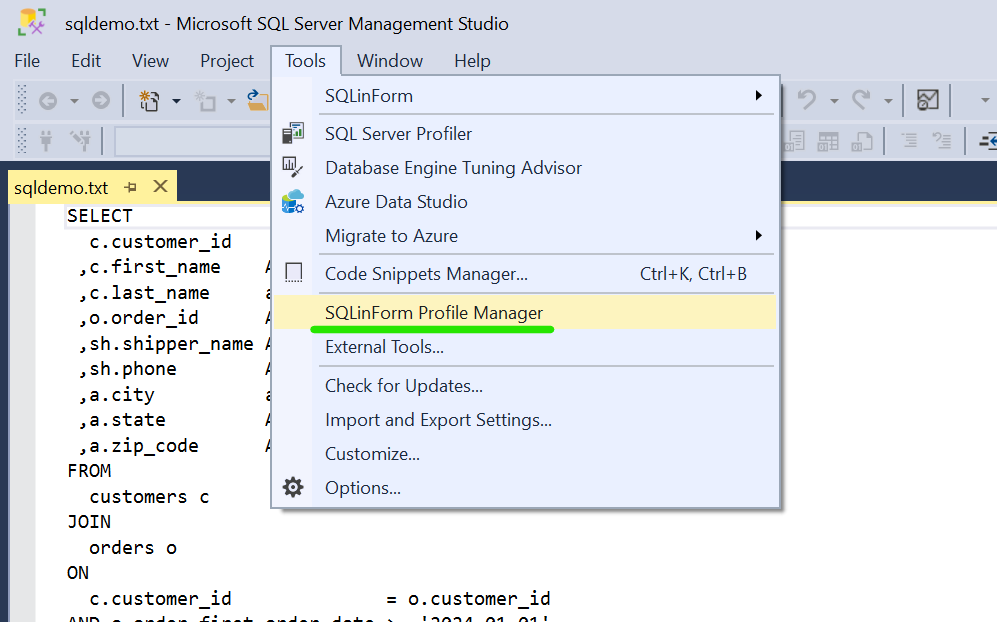Open Options using the gear icon
This screenshot has height=622, width=997.
tap(293, 487)
